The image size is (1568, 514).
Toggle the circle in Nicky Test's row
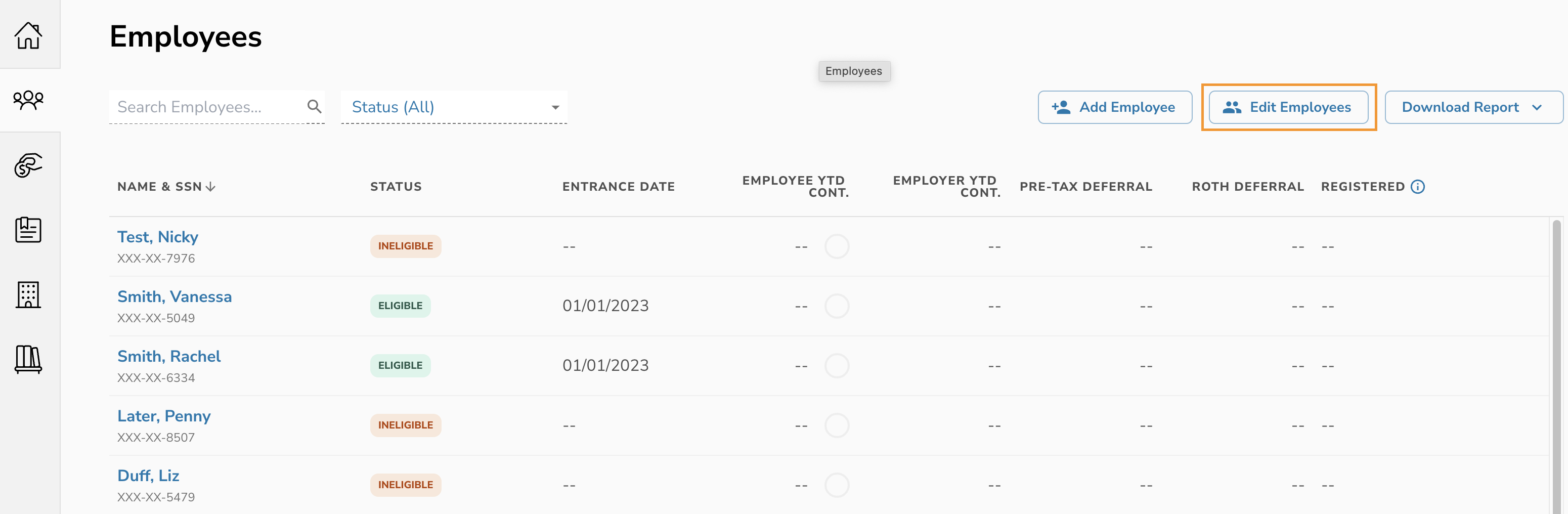(x=836, y=247)
